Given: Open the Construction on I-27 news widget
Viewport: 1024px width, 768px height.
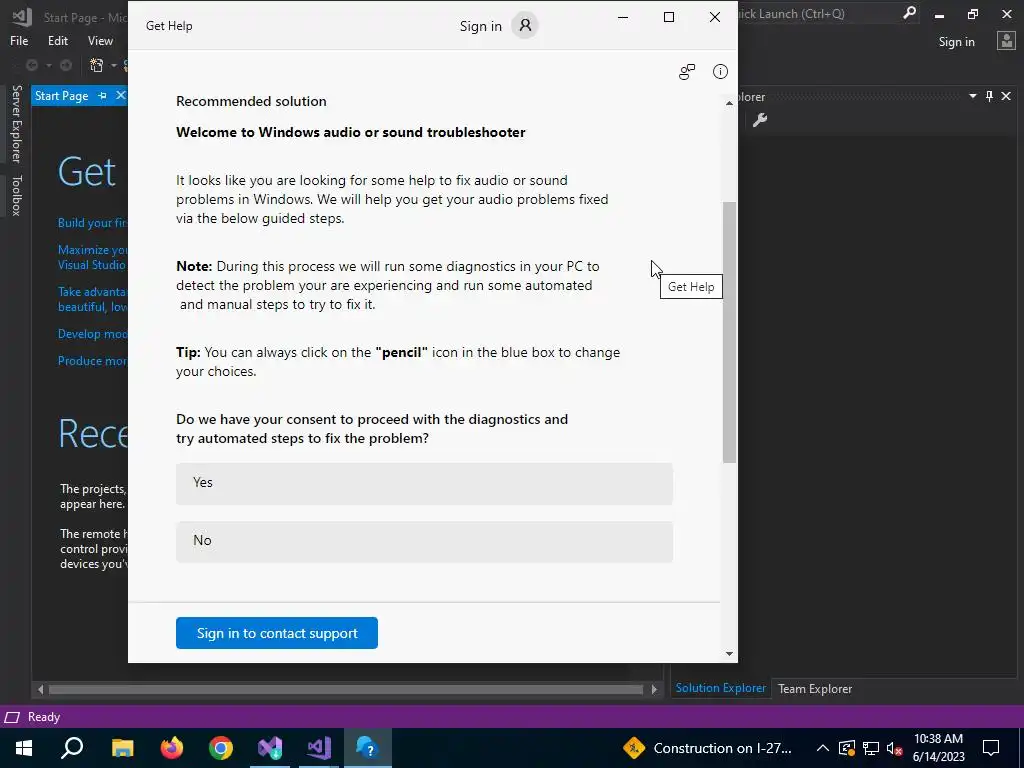Looking at the screenshot, I should click(x=707, y=748).
